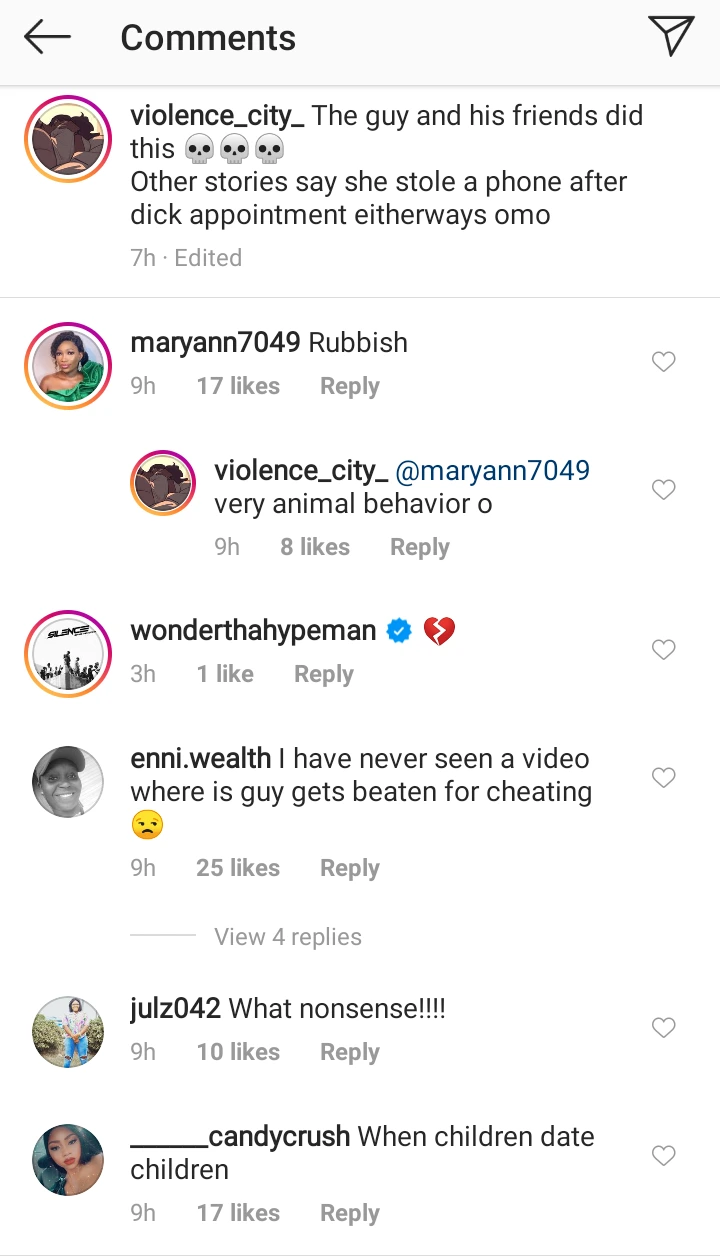Viewport: 720px width, 1257px height.
Task: Like wonderthahypeman's broken heart comment
Action: pyautogui.click(x=664, y=650)
